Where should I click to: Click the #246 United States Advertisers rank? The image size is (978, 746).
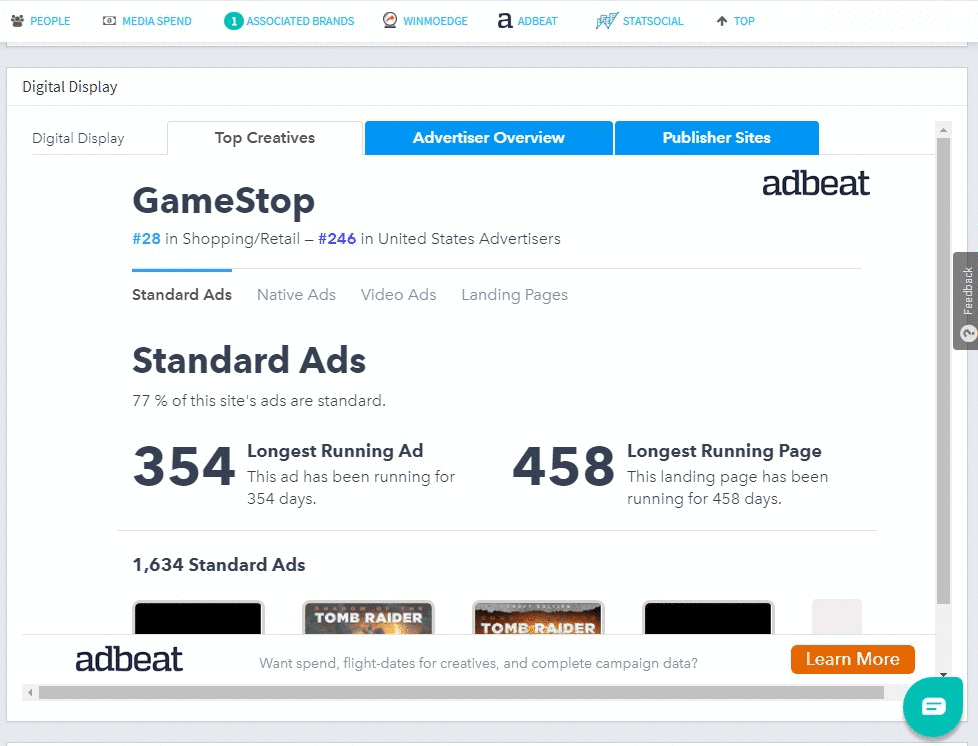pyautogui.click(x=337, y=239)
